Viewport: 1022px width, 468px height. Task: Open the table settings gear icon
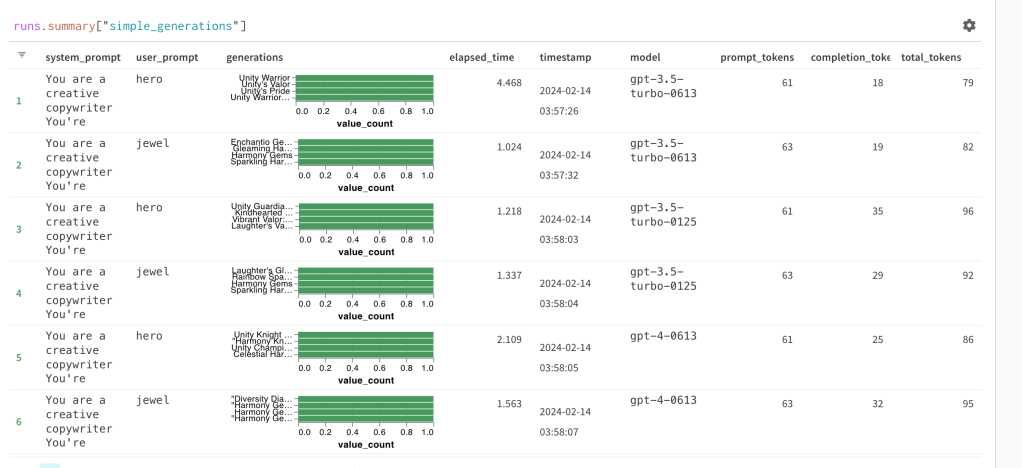[x=968, y=25]
